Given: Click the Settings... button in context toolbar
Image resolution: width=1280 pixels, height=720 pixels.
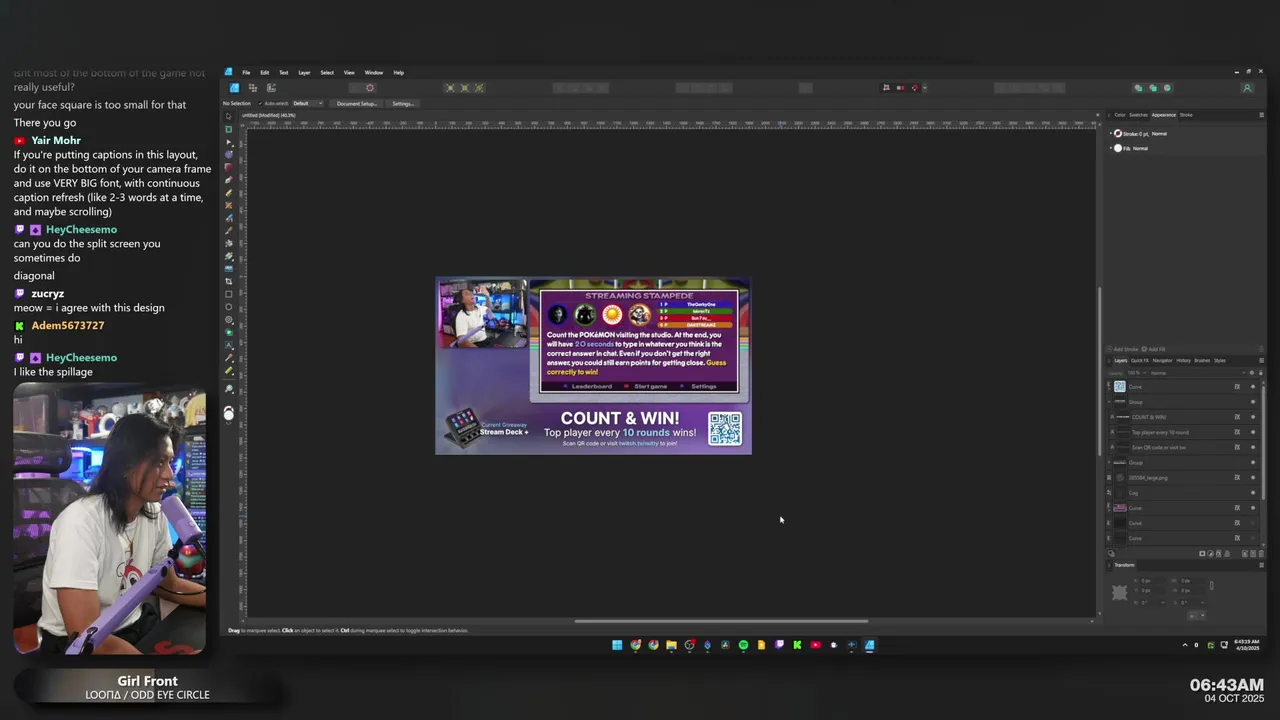Looking at the screenshot, I should click(403, 103).
